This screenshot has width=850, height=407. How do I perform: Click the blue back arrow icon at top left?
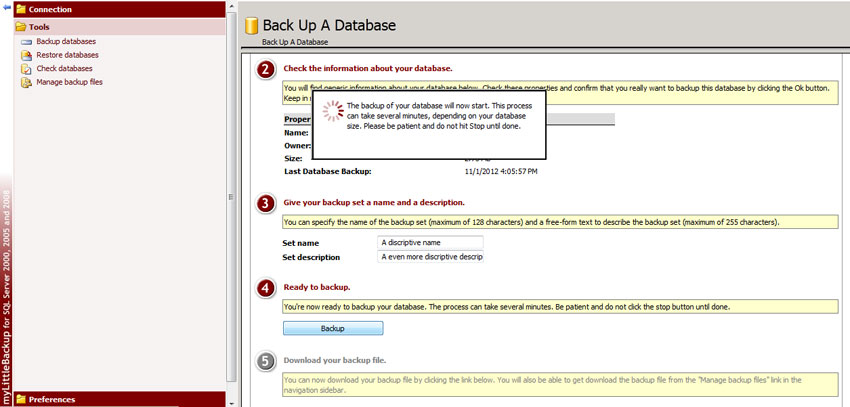tap(7, 7)
